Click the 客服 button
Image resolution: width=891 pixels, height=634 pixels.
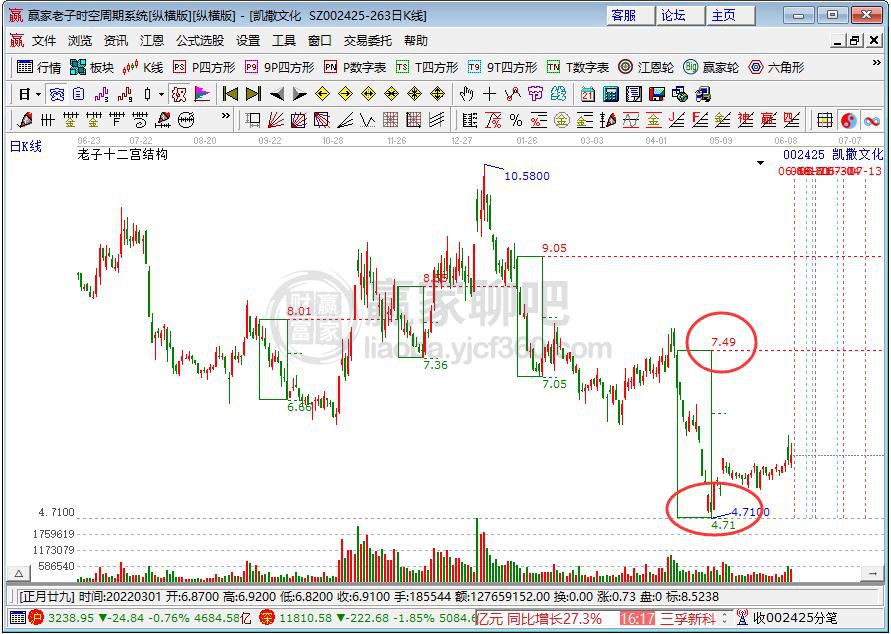point(630,16)
